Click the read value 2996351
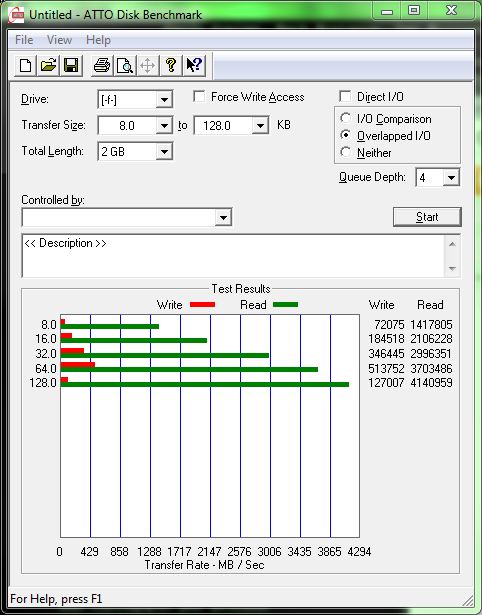482x615 pixels. click(x=431, y=354)
